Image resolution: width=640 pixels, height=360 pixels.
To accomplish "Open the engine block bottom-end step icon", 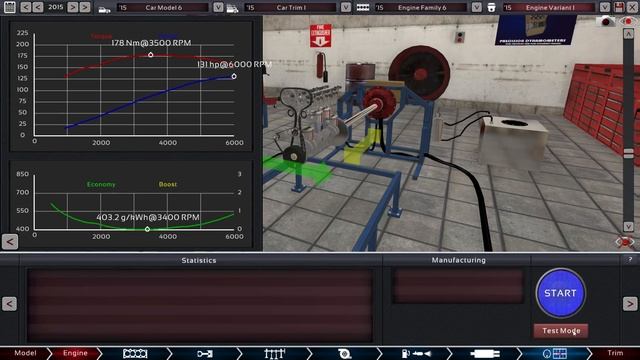I will point(135,353).
